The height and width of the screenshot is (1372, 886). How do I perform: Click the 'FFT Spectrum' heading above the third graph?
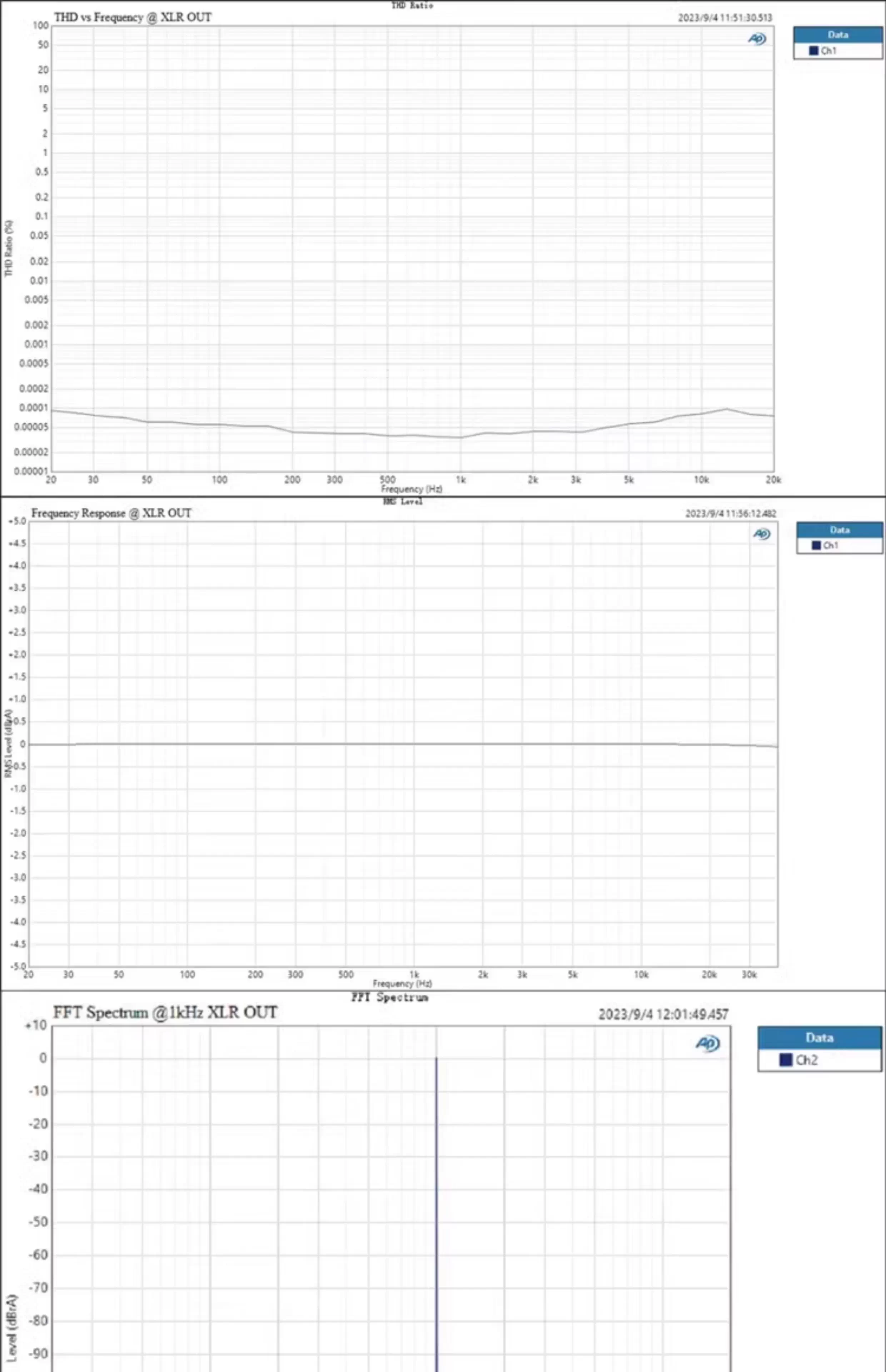389,997
